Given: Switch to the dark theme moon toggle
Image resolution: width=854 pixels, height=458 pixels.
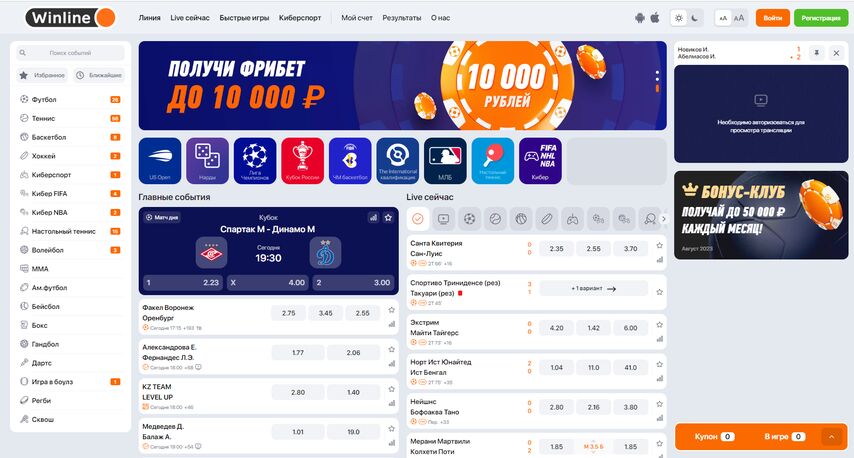Looking at the screenshot, I should tap(695, 18).
